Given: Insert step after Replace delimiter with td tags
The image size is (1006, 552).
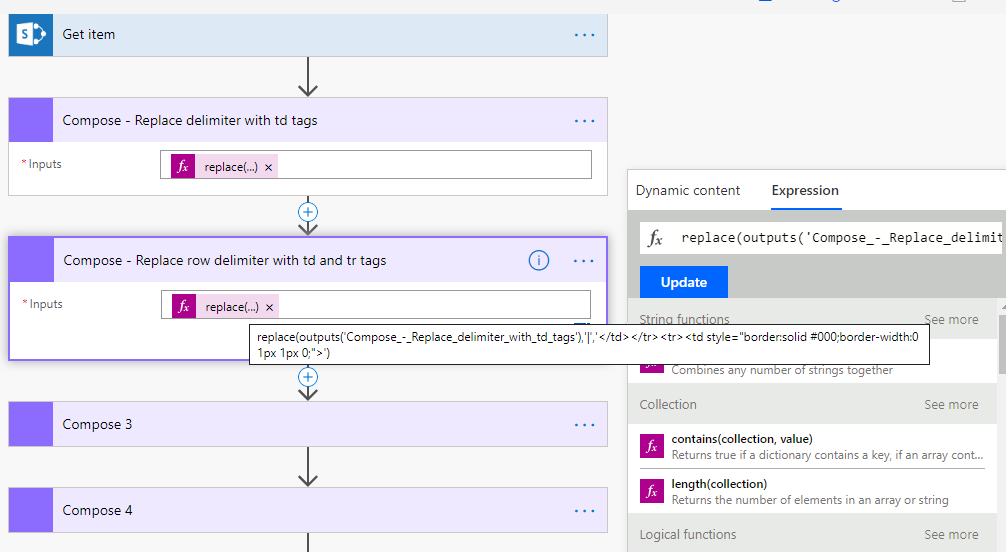Looking at the screenshot, I should (308, 212).
